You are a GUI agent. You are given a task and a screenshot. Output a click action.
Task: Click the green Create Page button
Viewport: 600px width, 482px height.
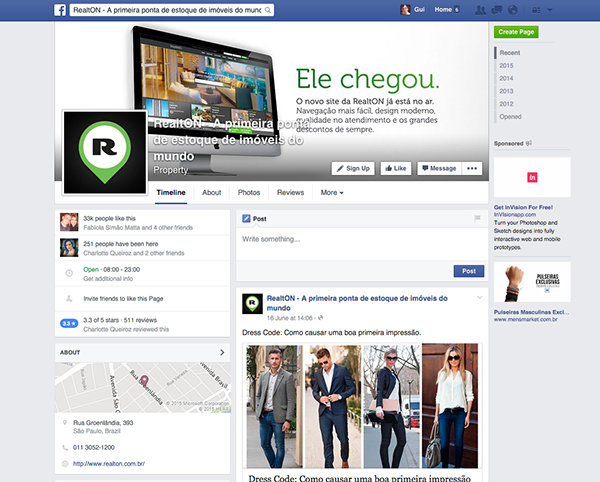[516, 32]
